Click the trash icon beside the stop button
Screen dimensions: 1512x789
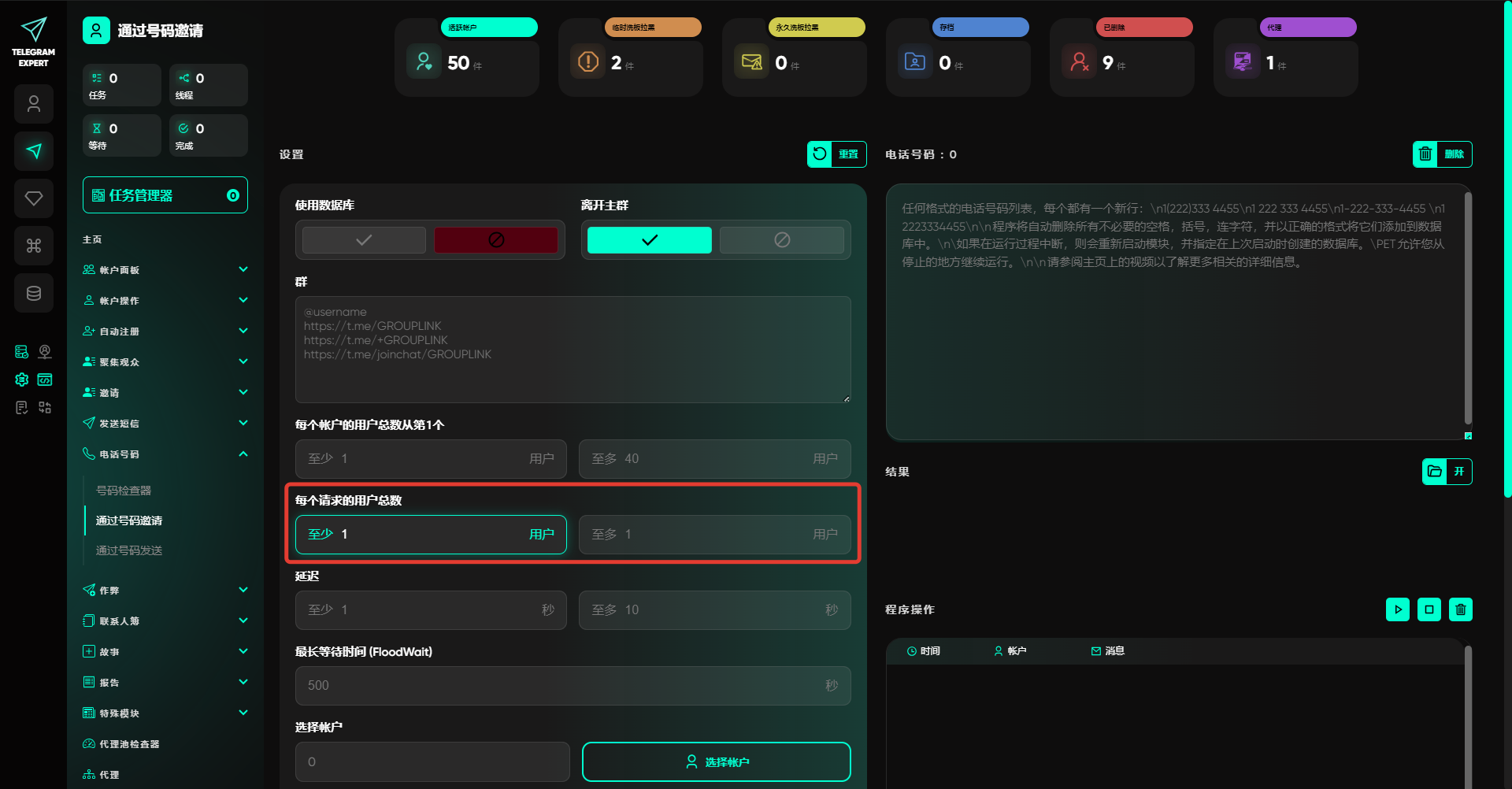coord(1460,609)
